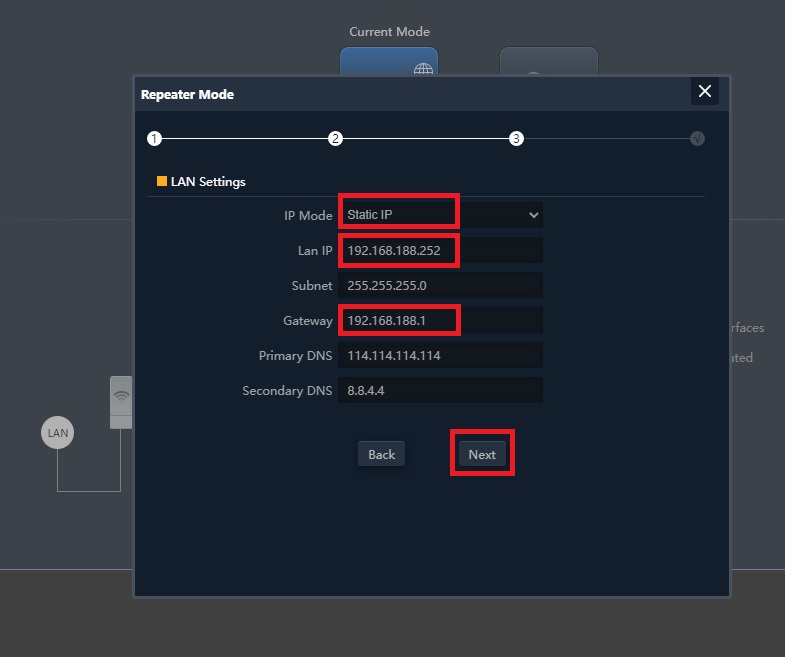
Task: Click the Primary DNS field
Action: click(x=440, y=356)
